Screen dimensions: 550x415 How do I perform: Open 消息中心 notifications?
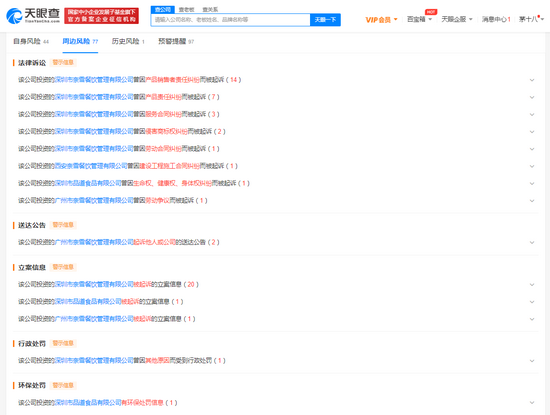click(x=496, y=19)
